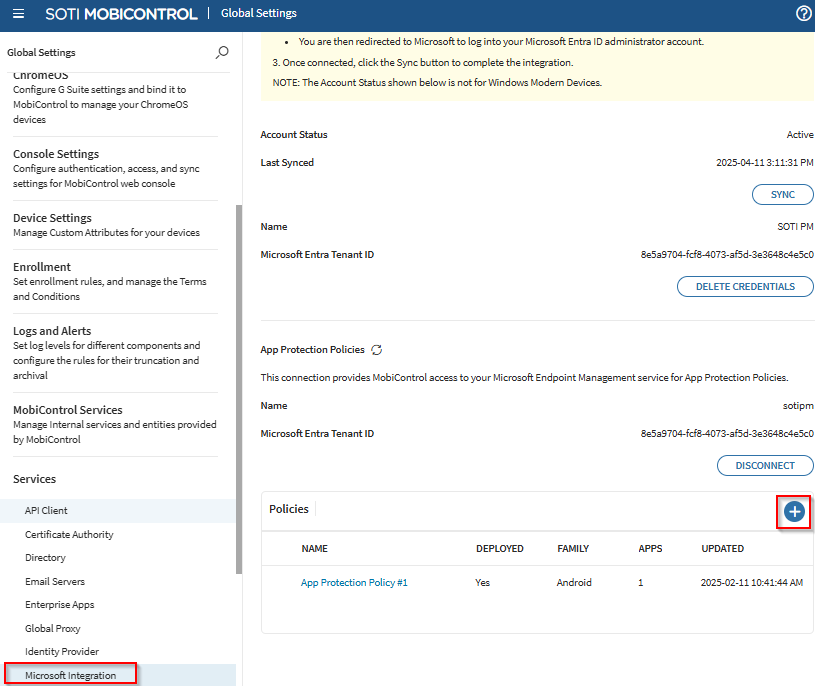Sort policies by NAME column header

click(x=314, y=548)
